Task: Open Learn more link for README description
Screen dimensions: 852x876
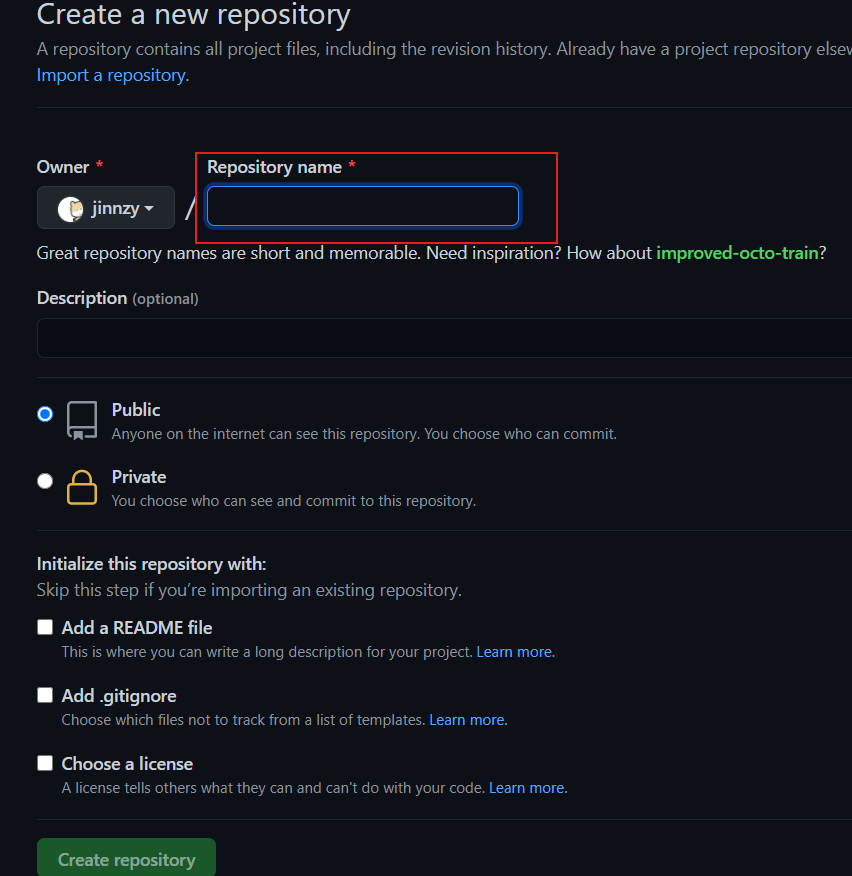Action: (x=514, y=652)
